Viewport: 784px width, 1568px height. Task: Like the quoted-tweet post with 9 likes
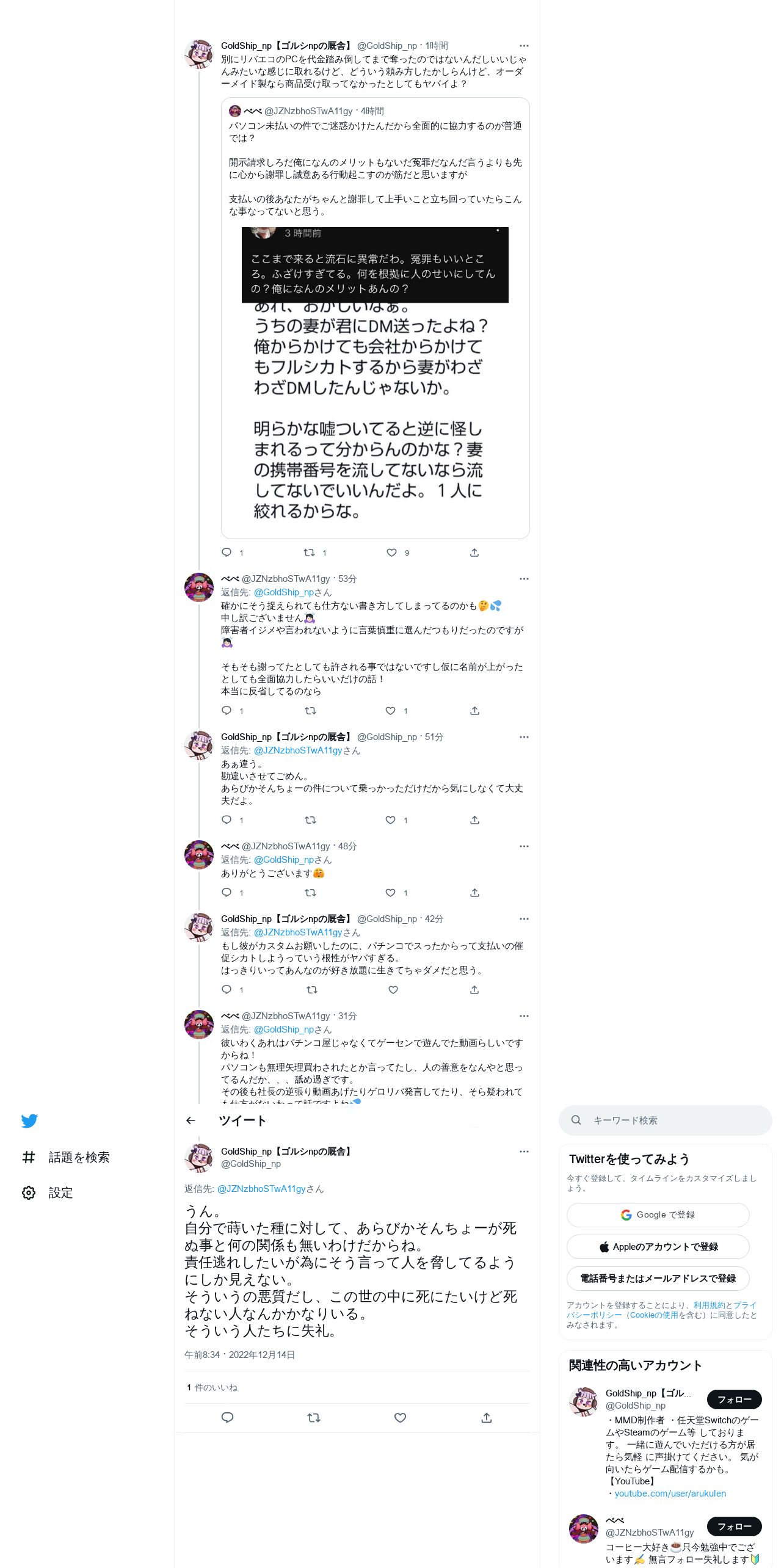tap(391, 553)
